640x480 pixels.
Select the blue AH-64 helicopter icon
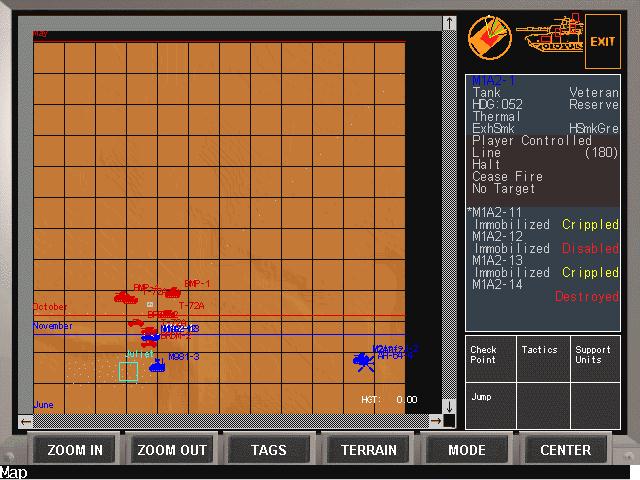[363, 362]
